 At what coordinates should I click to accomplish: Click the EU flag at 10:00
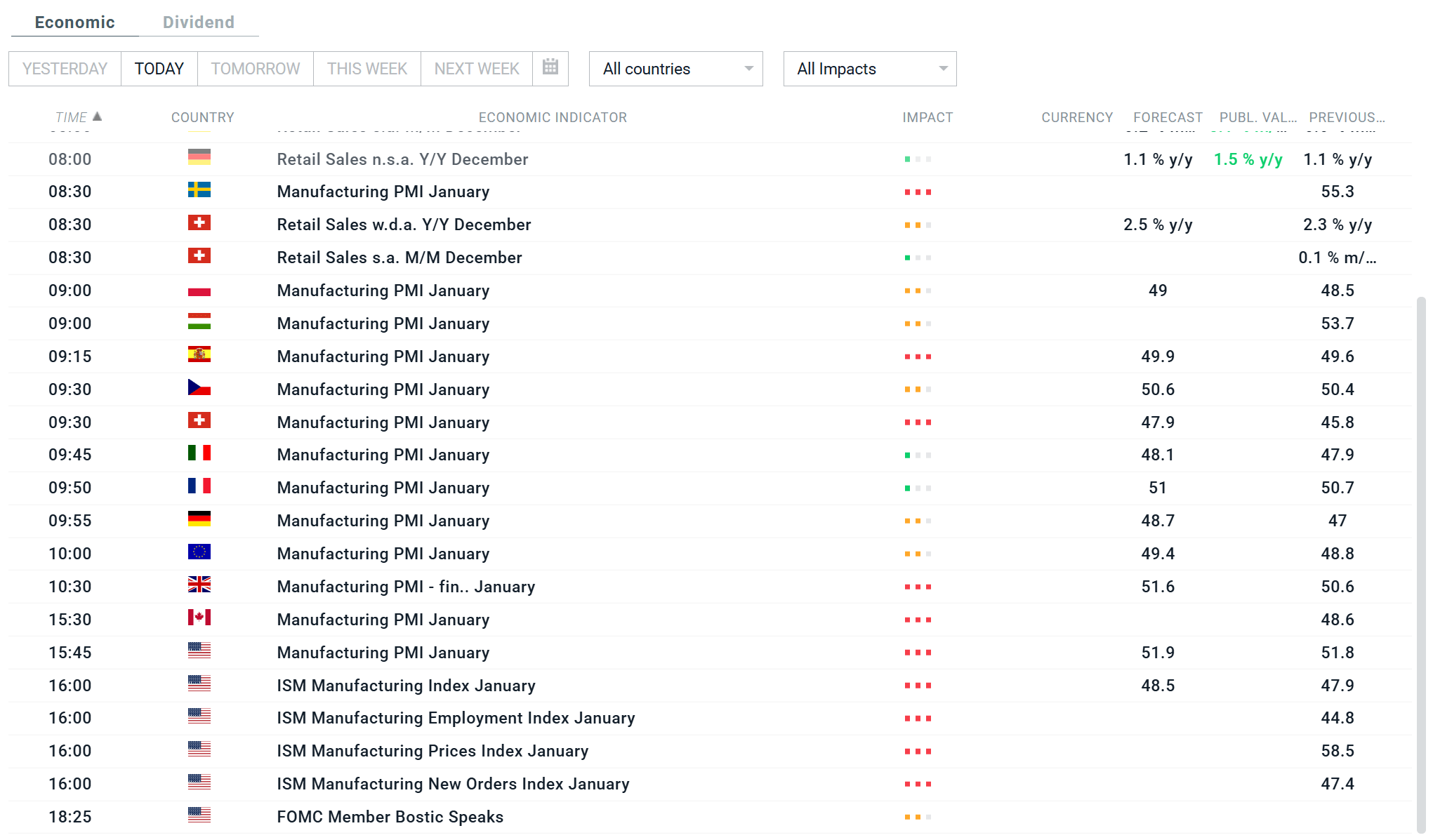click(x=199, y=552)
